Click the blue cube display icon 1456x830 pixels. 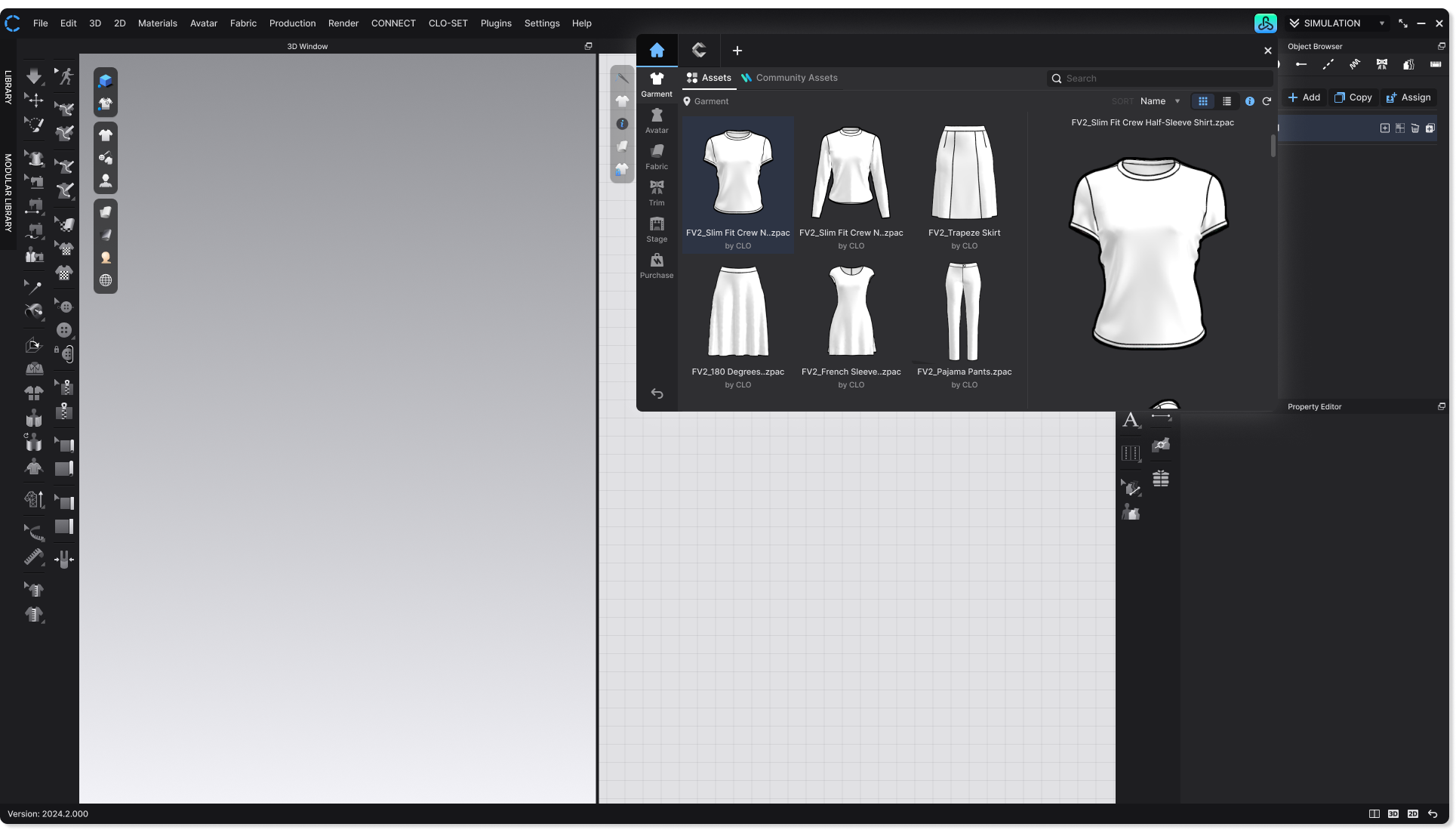[106, 81]
